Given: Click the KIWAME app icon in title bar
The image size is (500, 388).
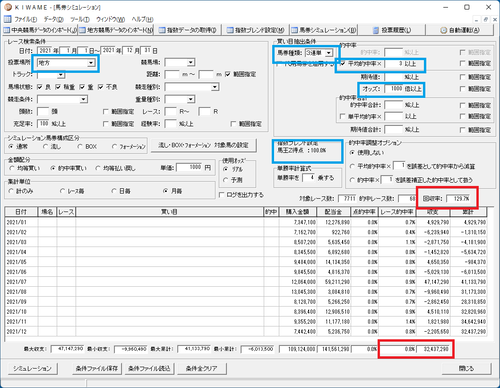Looking at the screenshot, I should [x=7, y=7].
